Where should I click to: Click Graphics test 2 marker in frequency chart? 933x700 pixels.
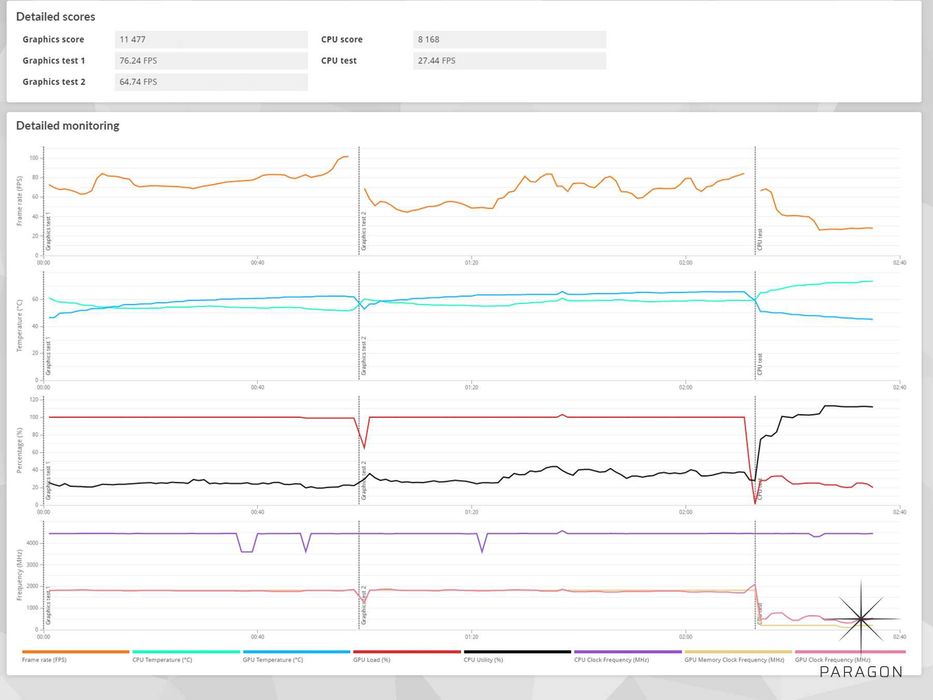(x=364, y=605)
